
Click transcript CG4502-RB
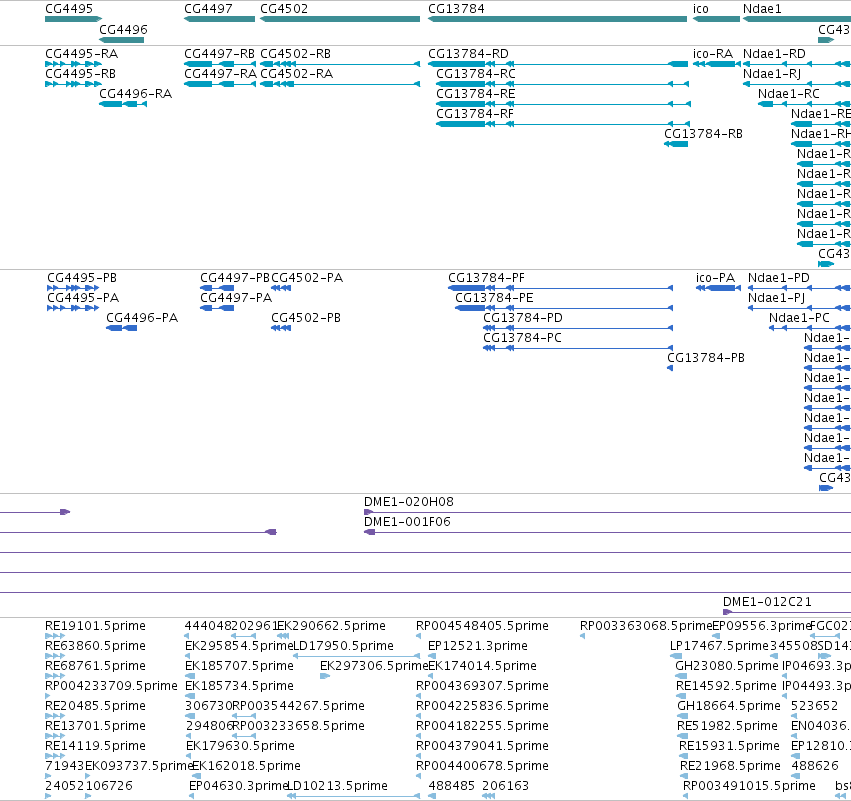point(296,54)
